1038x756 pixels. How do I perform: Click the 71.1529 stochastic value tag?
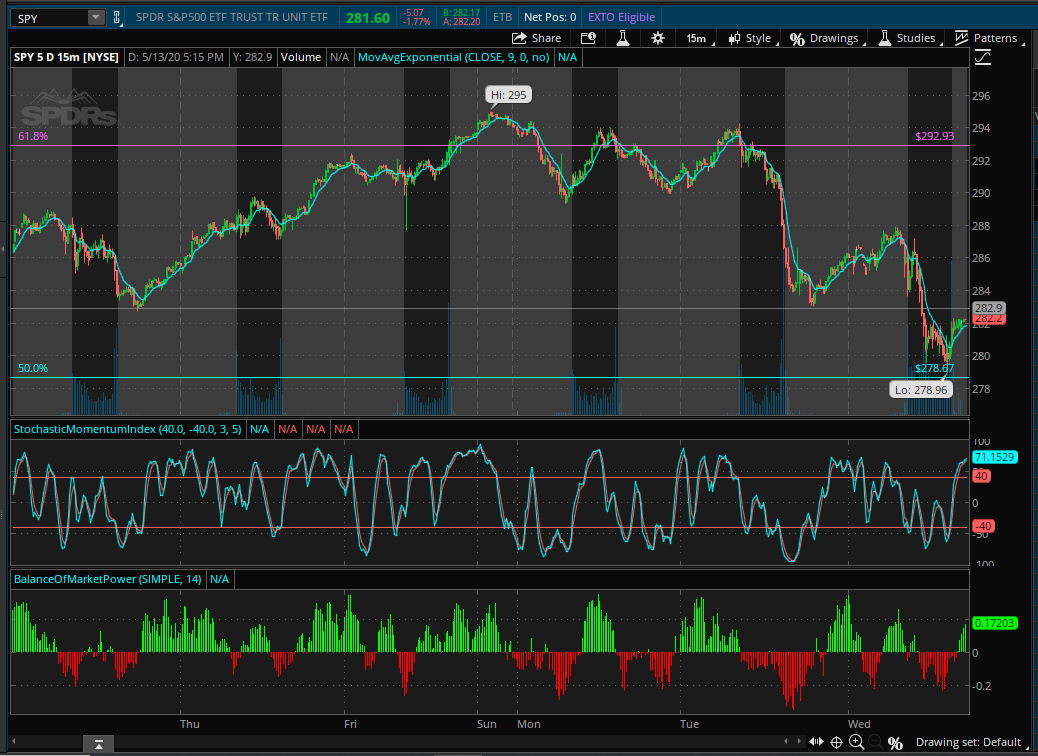pyautogui.click(x=995, y=457)
